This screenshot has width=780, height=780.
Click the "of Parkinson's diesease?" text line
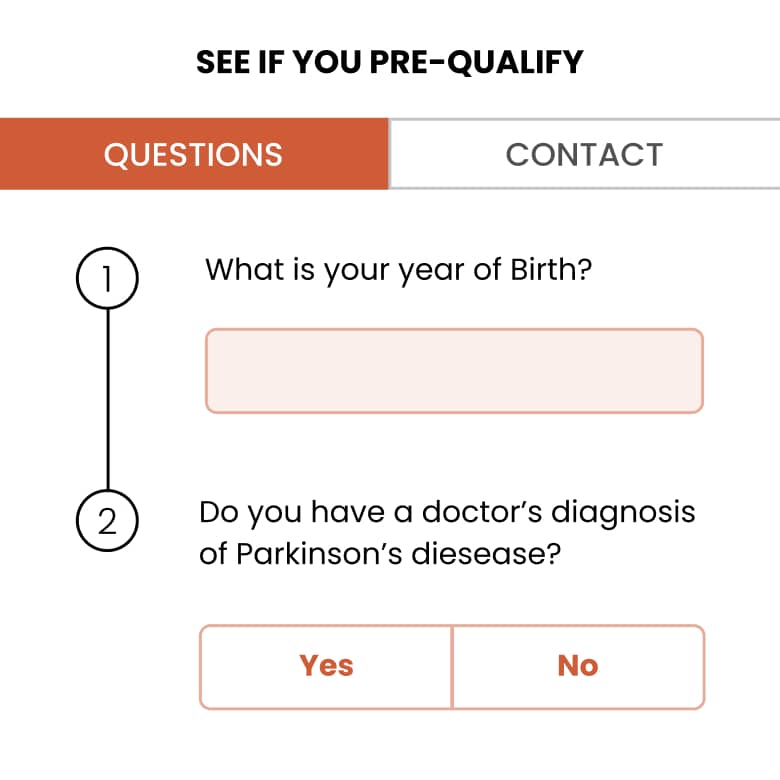[378, 554]
